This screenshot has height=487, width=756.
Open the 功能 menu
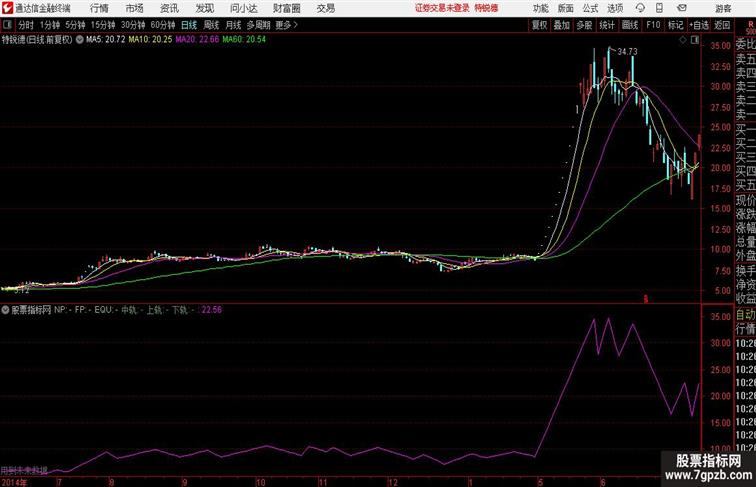click(x=540, y=8)
